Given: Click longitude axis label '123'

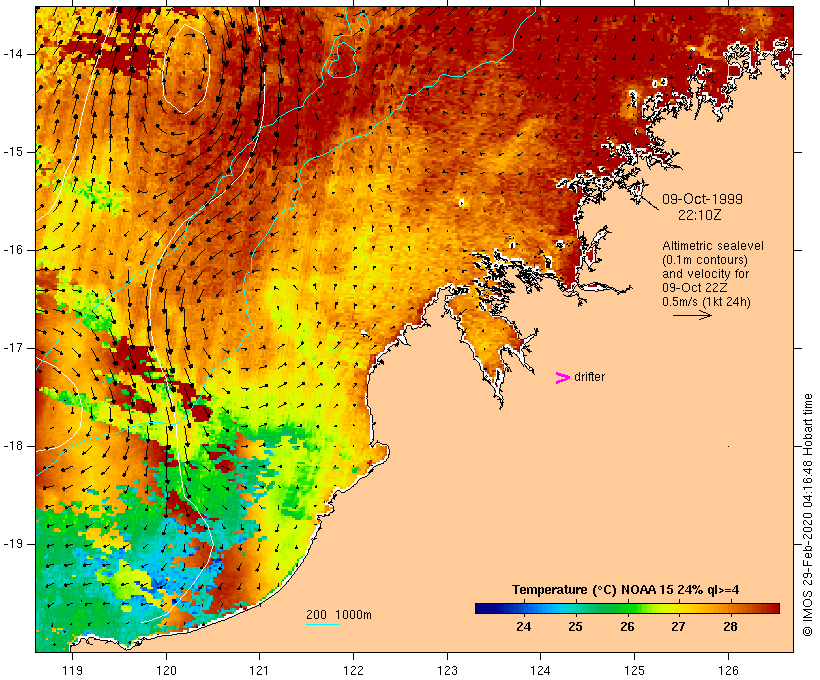Looking at the screenshot, I should coord(447,671).
